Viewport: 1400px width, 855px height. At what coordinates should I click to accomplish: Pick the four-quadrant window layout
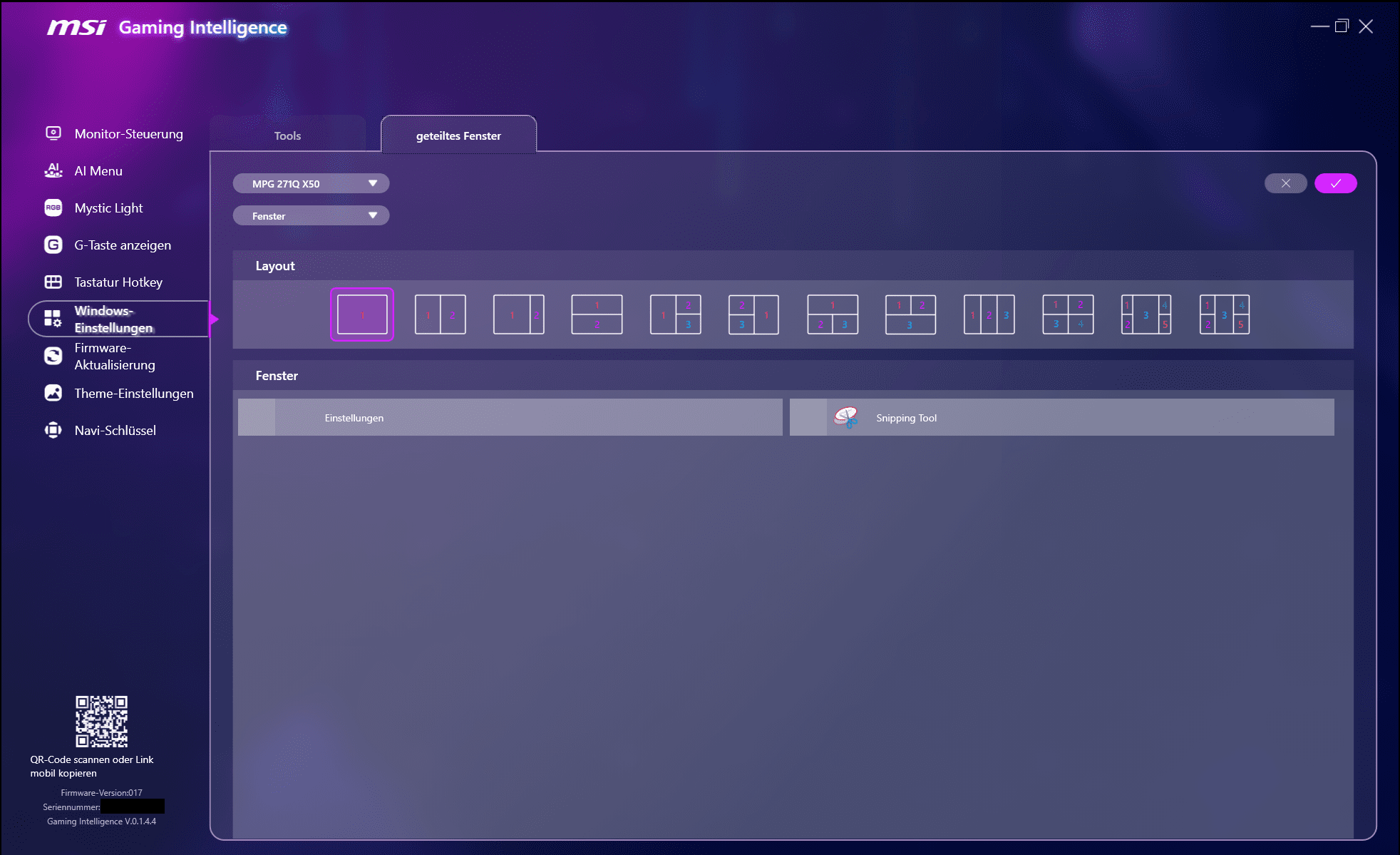(x=1067, y=314)
